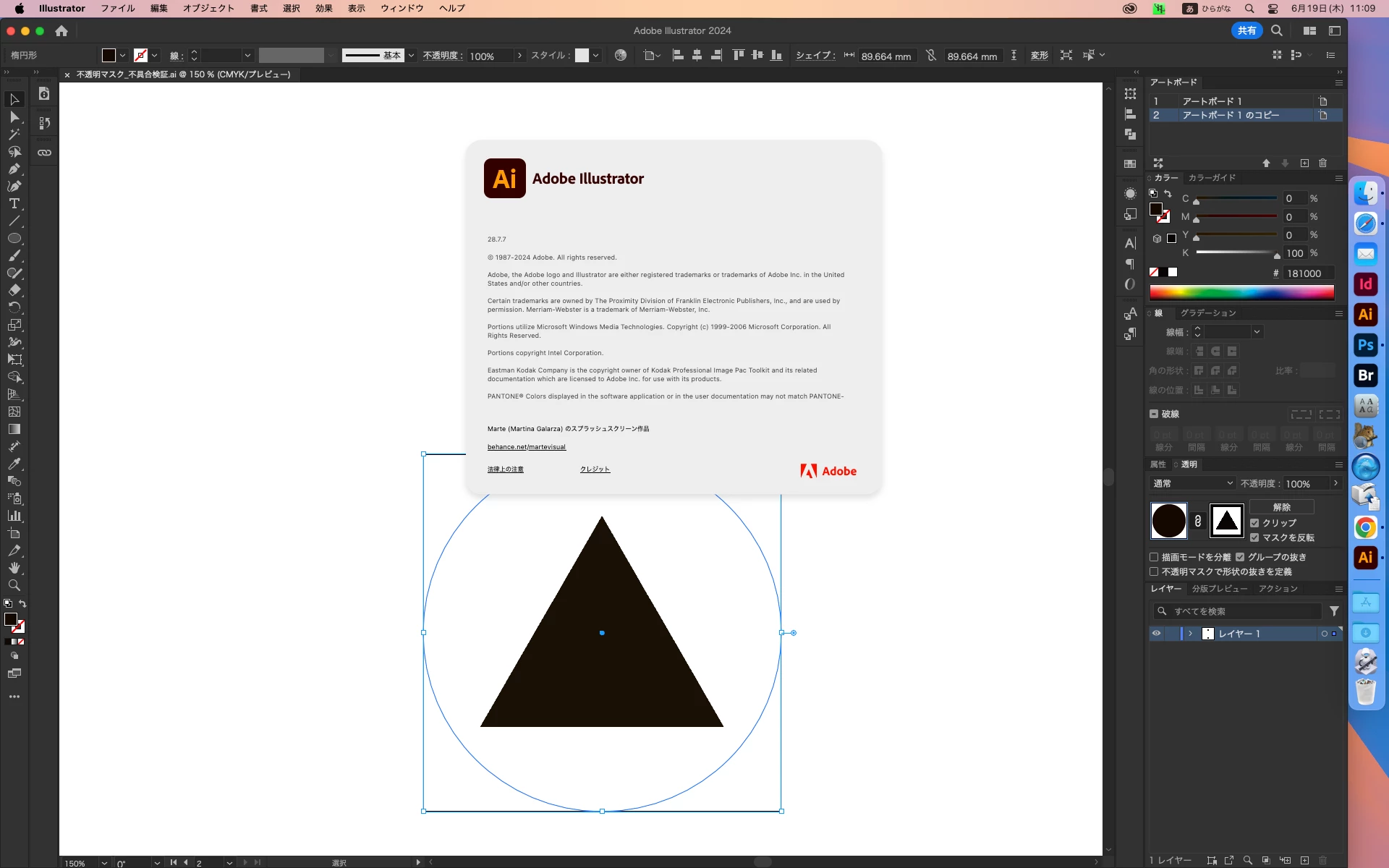Switch to the グラデーション tab
This screenshot has width=1389, height=868.
coord(1208,313)
